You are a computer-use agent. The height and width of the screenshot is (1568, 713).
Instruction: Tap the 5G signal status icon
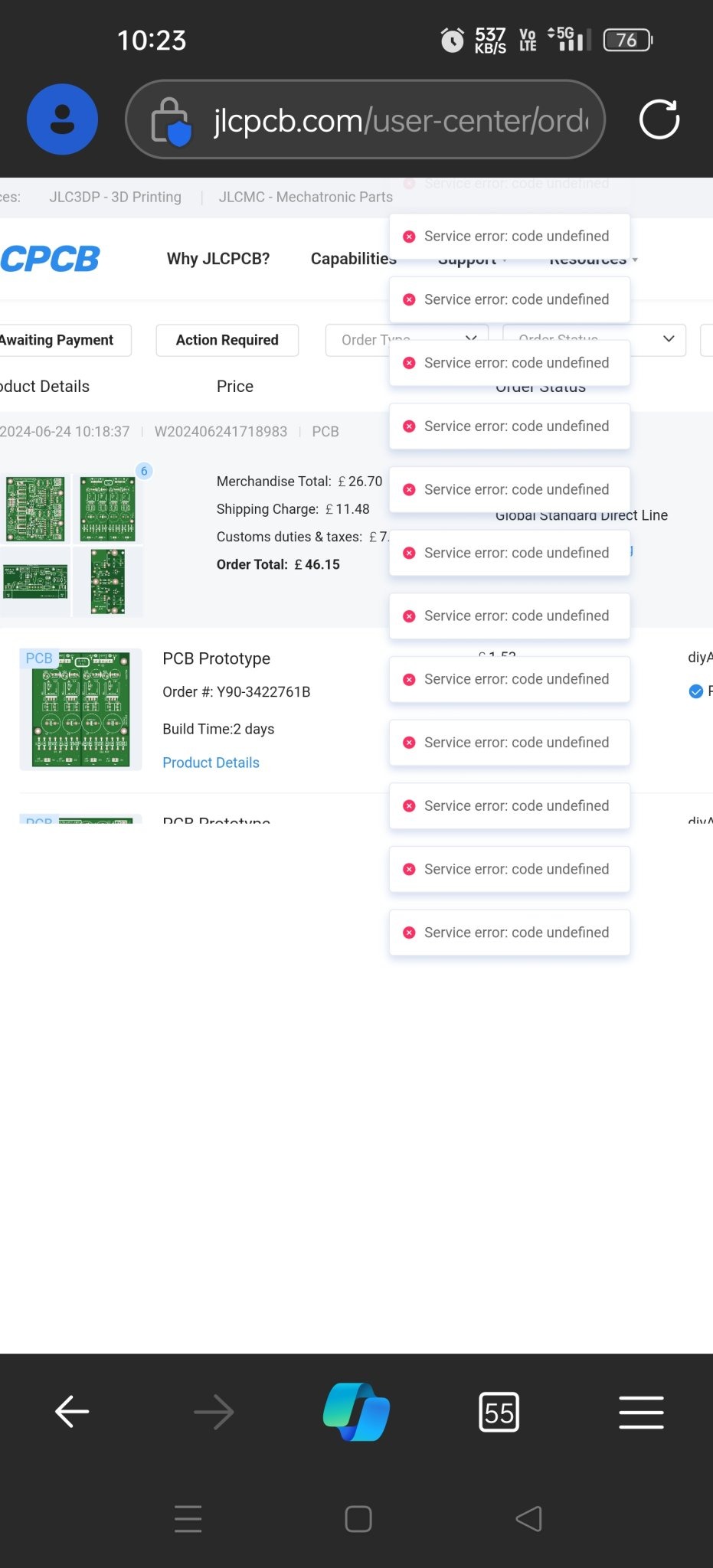569,38
